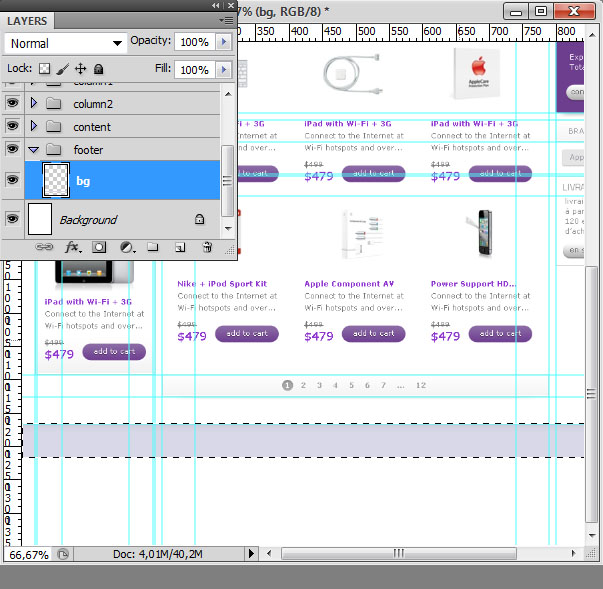603x589 pixels.
Task: Expand the content group
Action: [34, 126]
